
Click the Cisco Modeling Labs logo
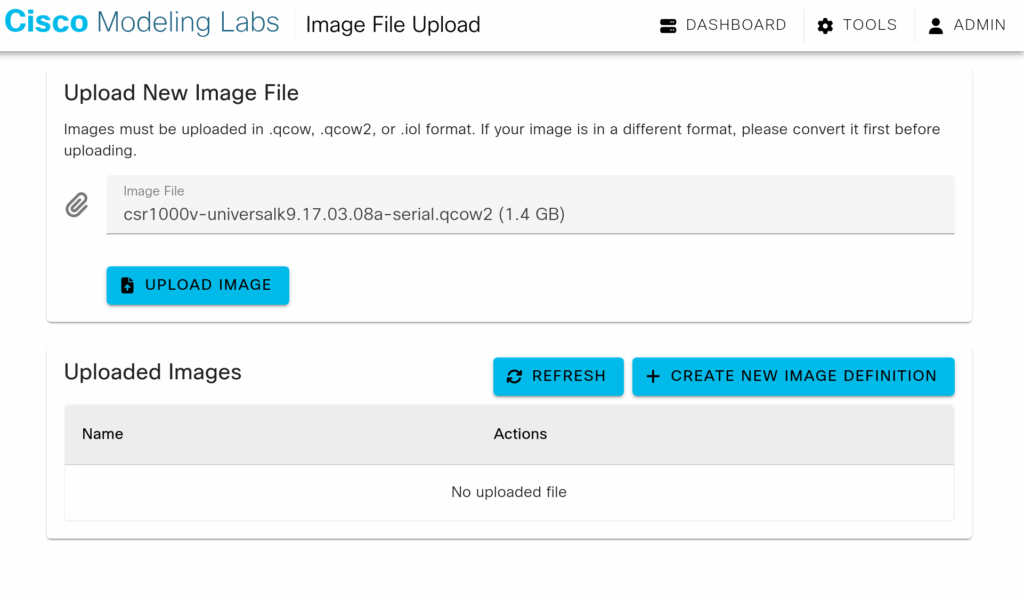point(142,24)
